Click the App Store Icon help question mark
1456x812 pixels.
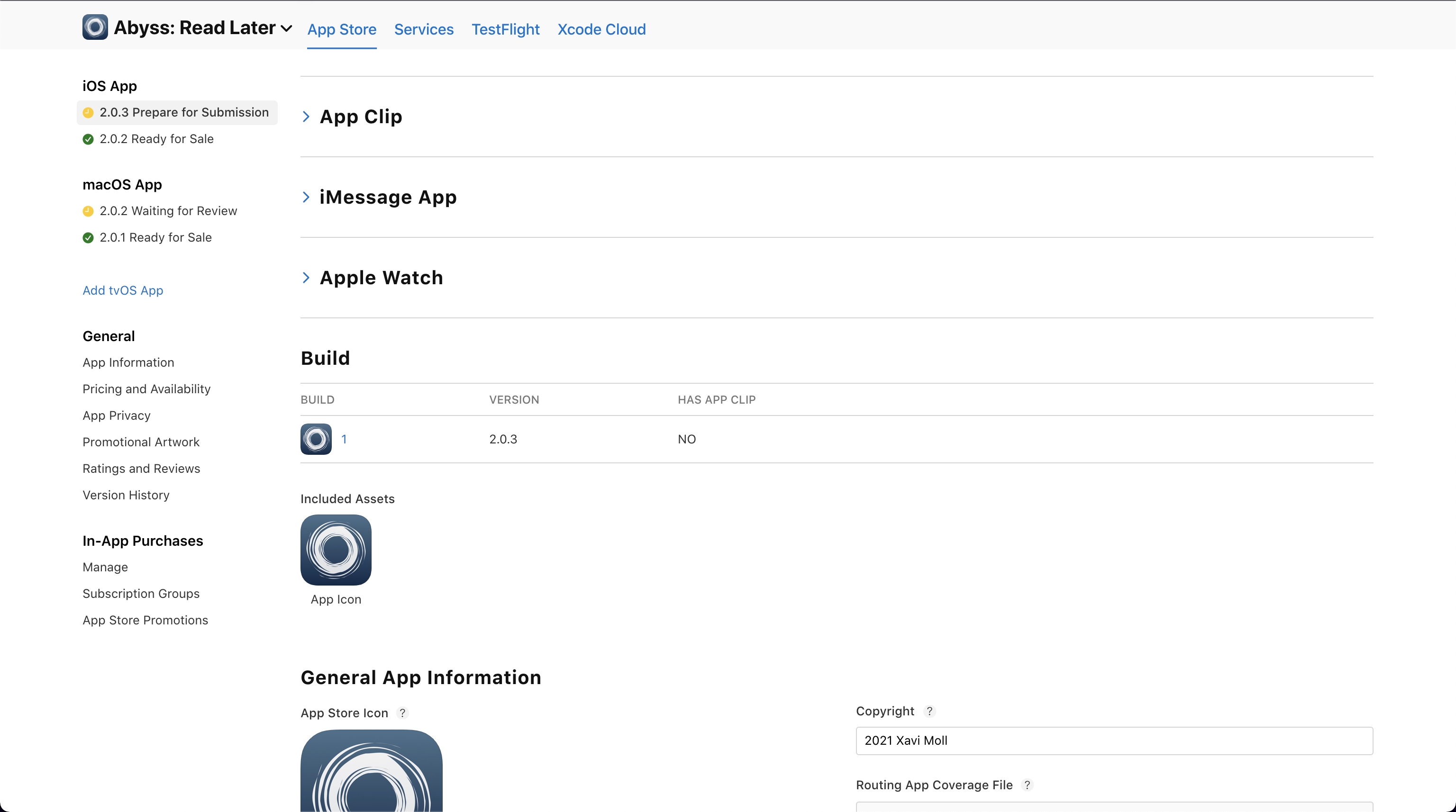[x=402, y=713]
